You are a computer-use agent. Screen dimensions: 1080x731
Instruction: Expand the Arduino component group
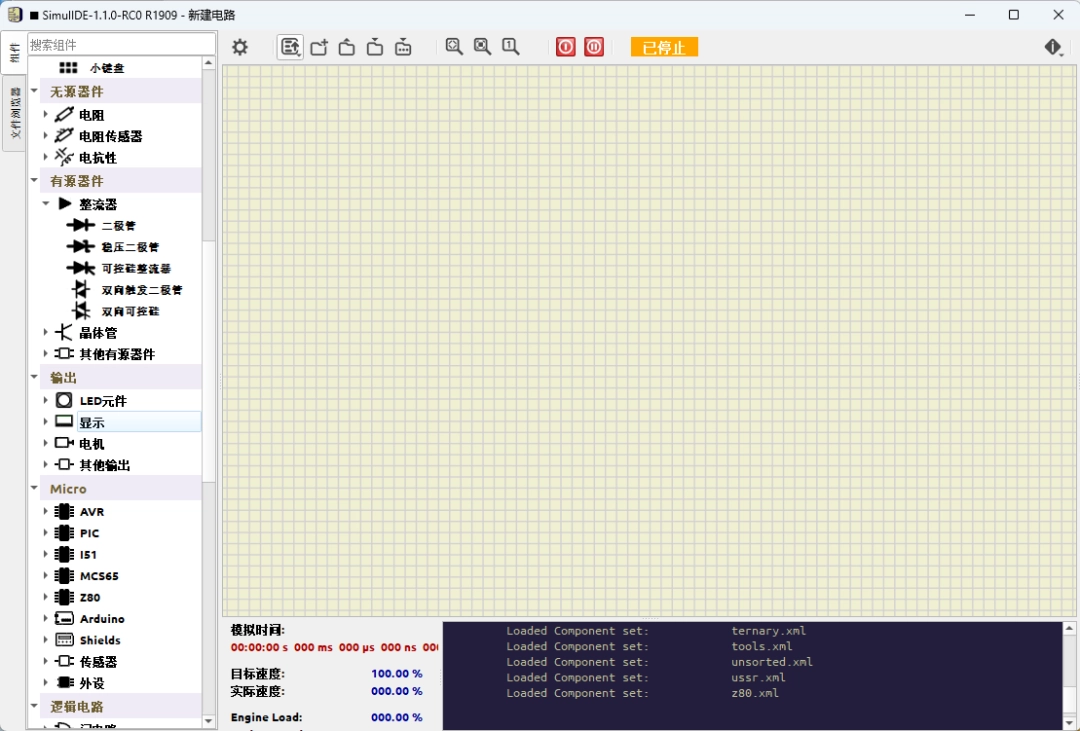tap(45, 618)
